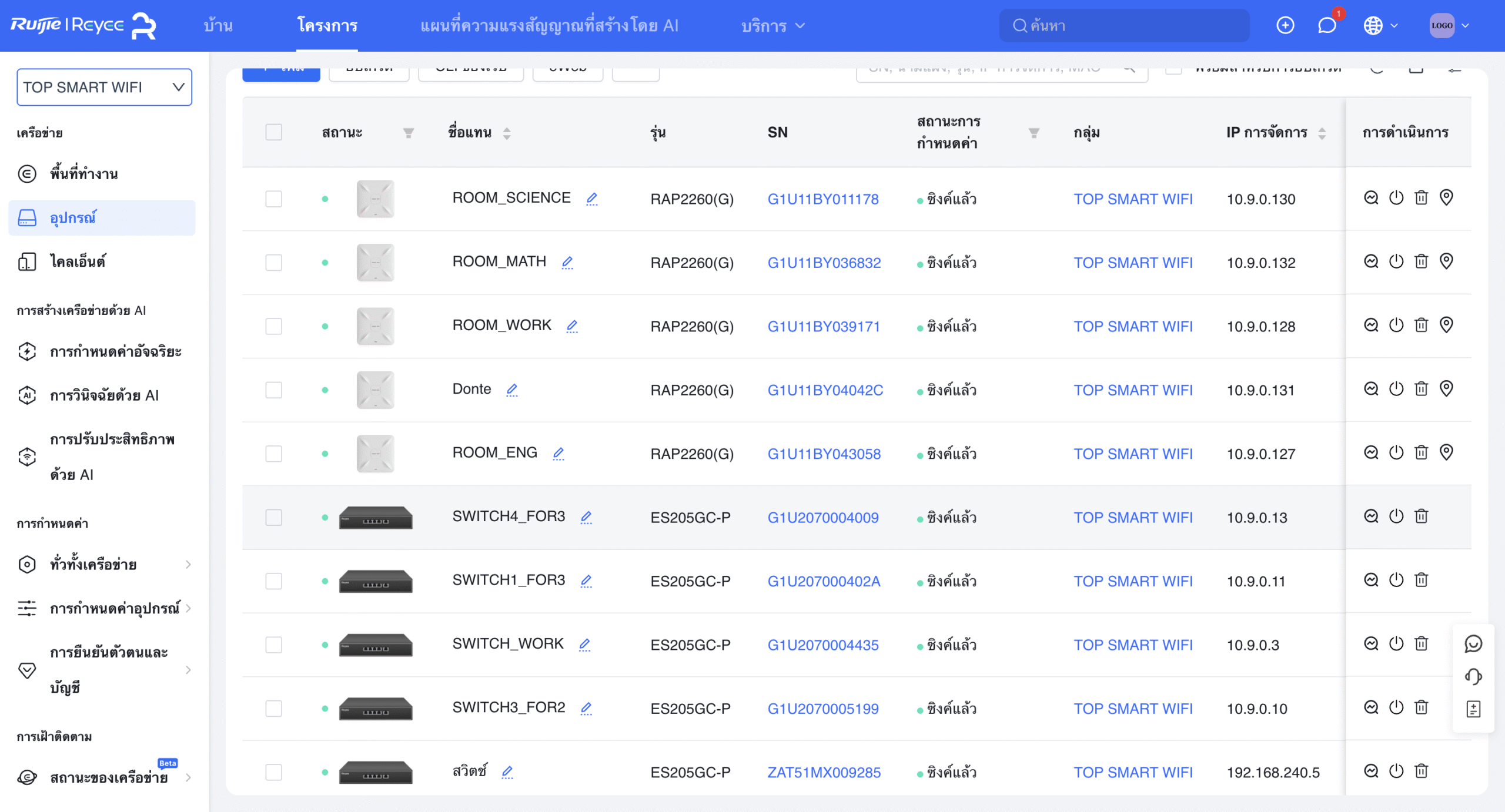The image size is (1505, 812).
Task: Tick the checkbox for ROOM_ENG row
Action: tap(273, 454)
